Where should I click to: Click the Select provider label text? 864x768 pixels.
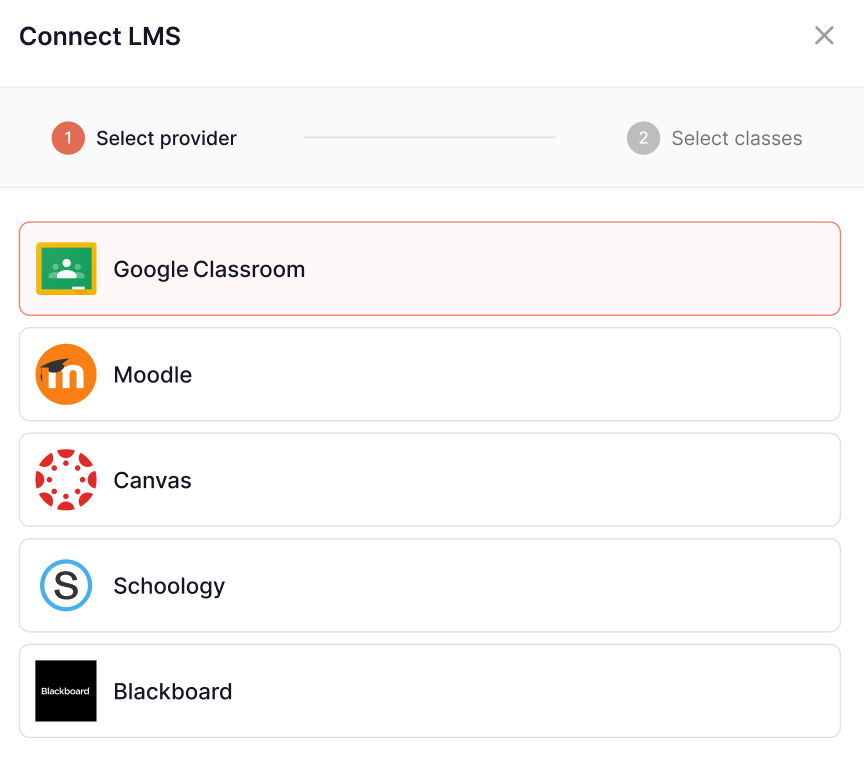click(165, 138)
